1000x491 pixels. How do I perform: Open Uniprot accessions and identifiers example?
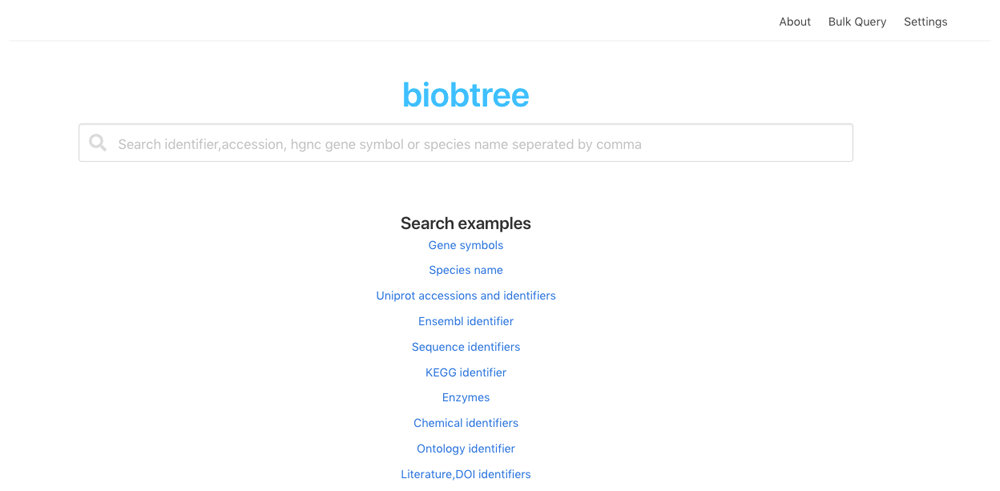pyautogui.click(x=465, y=295)
